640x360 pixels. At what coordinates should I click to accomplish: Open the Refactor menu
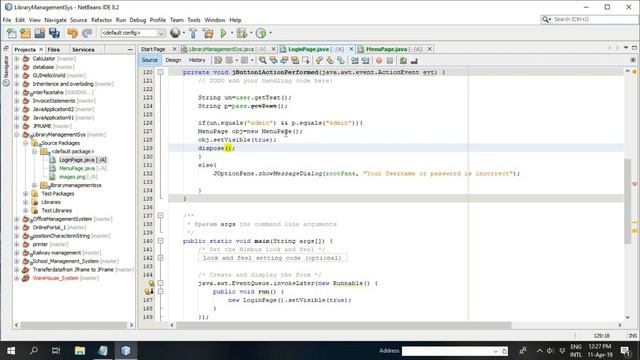click(x=101, y=20)
